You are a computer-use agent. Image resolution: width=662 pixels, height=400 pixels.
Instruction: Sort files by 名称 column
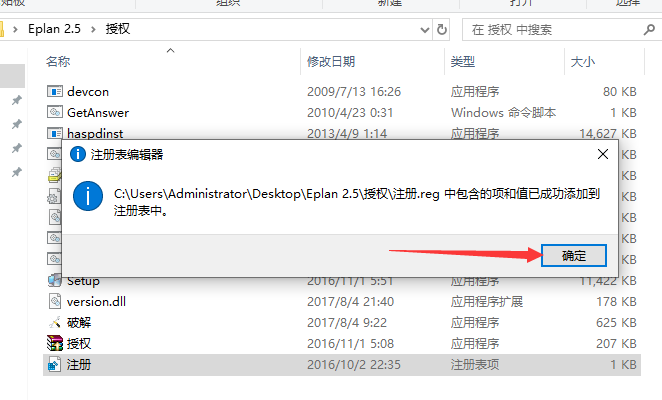coord(58,62)
